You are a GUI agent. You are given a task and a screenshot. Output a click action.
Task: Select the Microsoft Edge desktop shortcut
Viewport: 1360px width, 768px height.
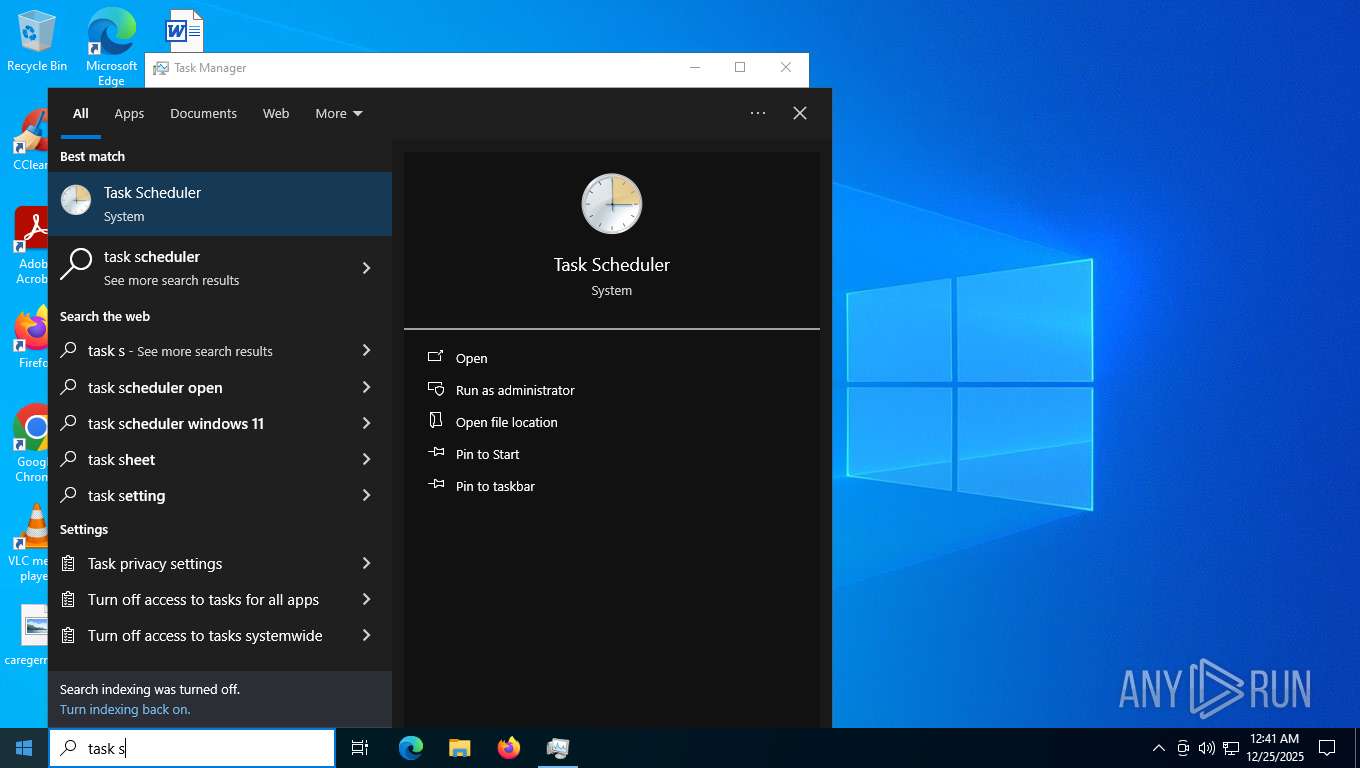point(111,47)
